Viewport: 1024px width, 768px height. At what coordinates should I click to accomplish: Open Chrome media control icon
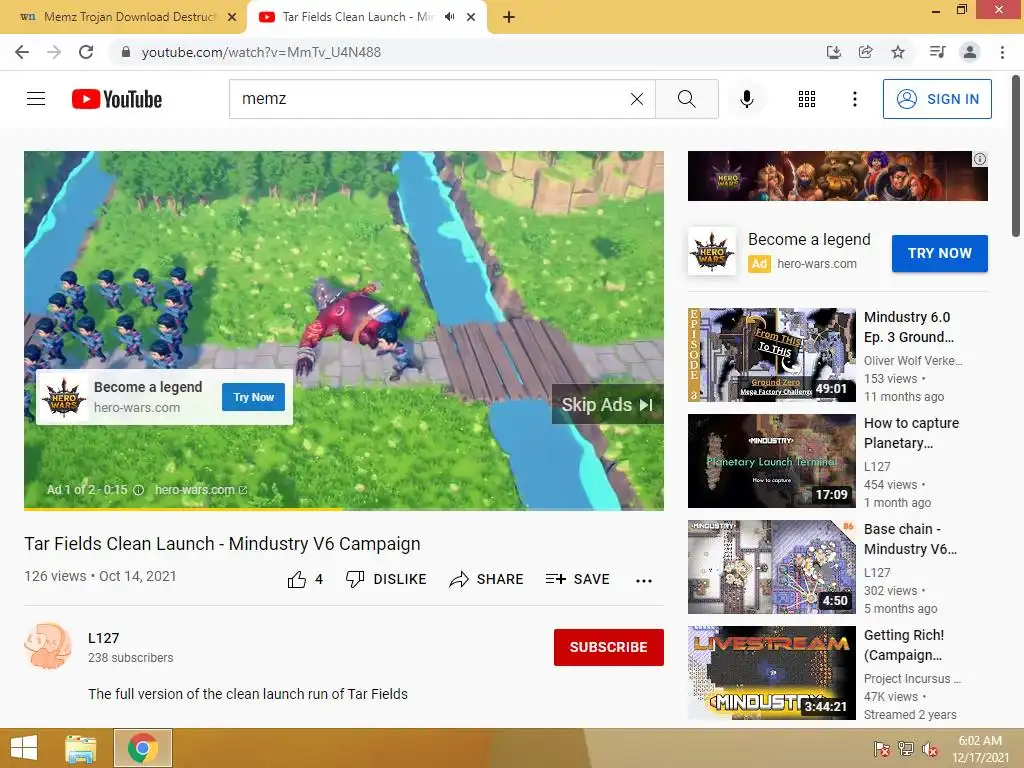pyautogui.click(x=937, y=52)
